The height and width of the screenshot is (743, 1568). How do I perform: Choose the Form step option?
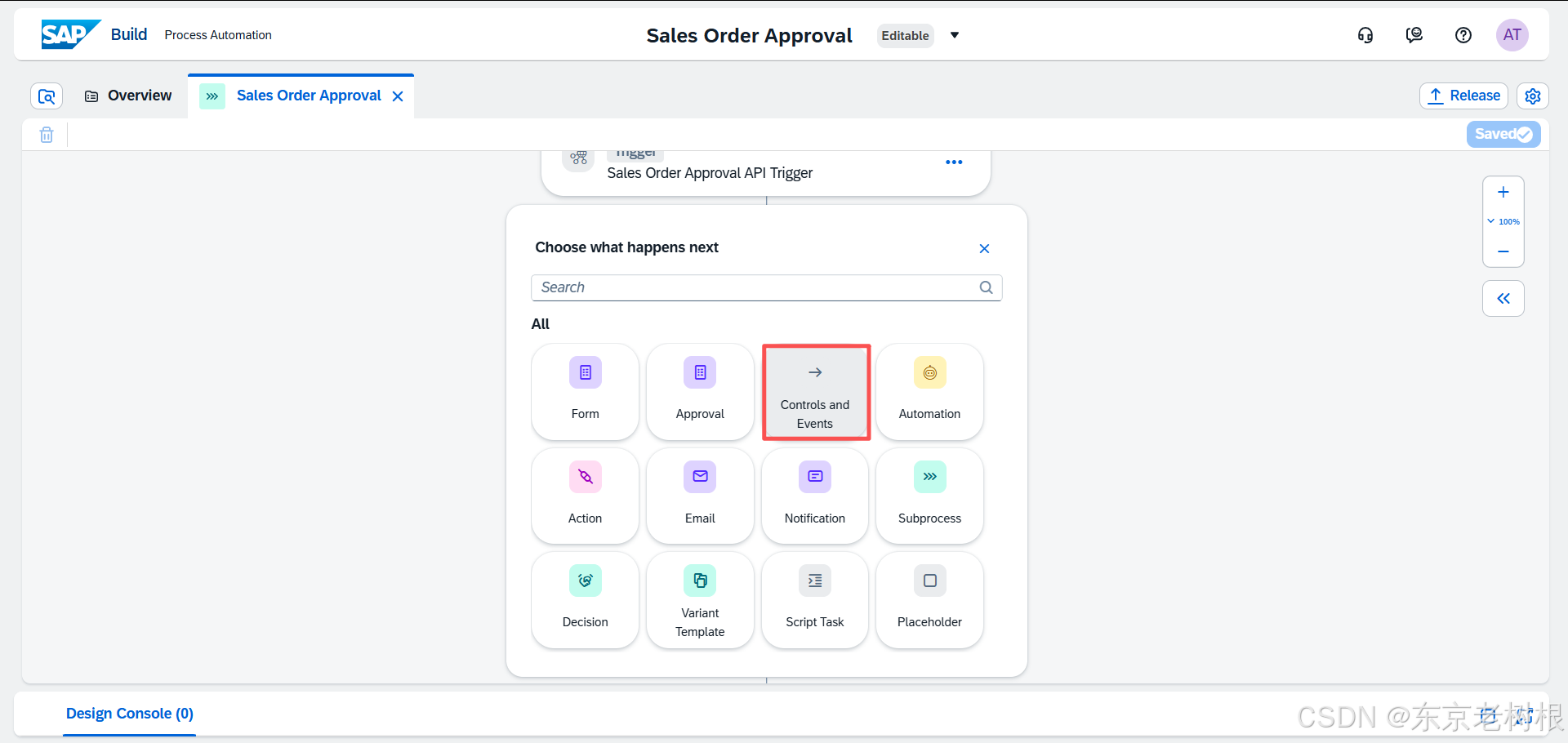coord(585,391)
